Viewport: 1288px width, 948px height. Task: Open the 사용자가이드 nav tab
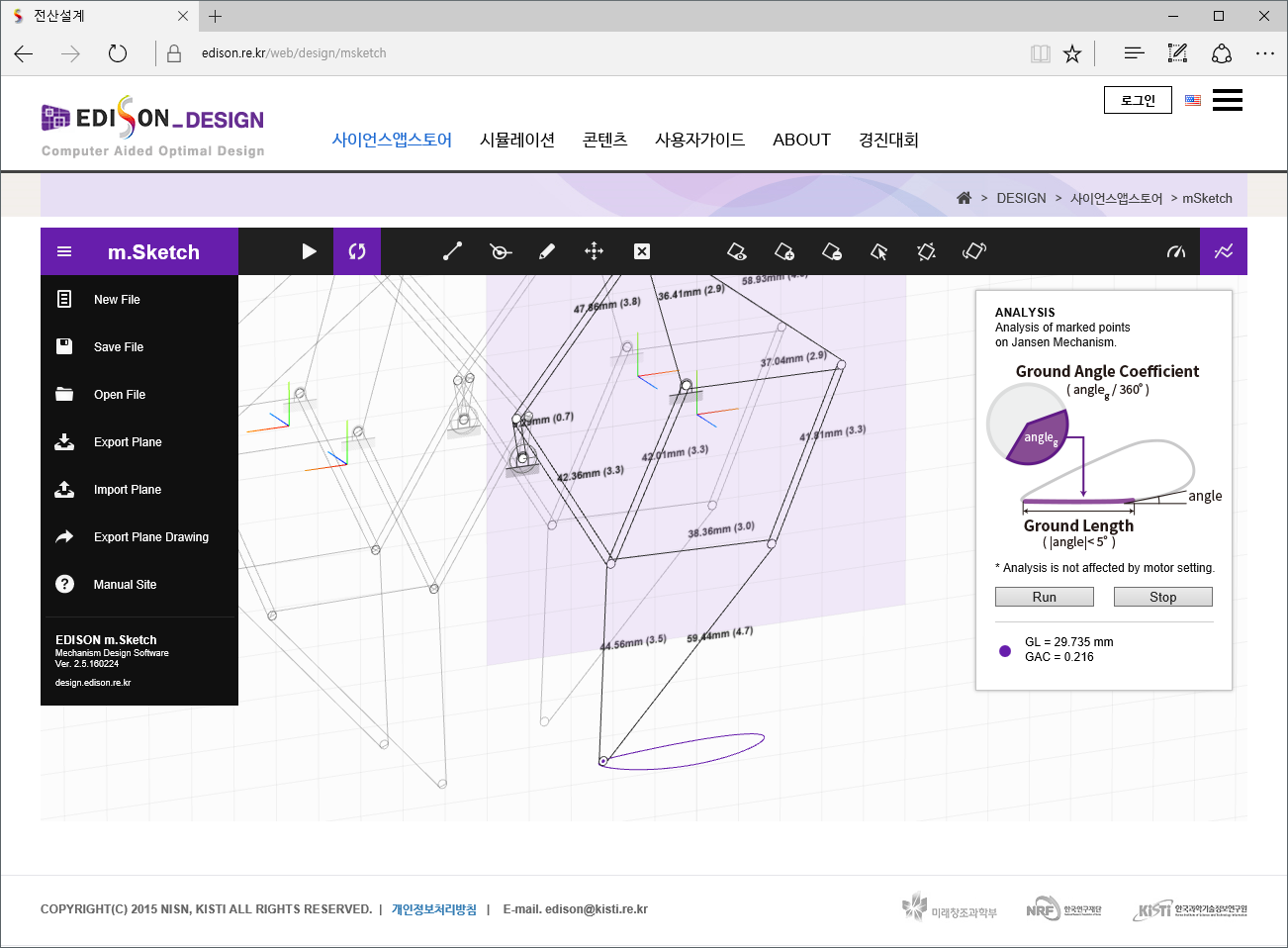tap(700, 140)
